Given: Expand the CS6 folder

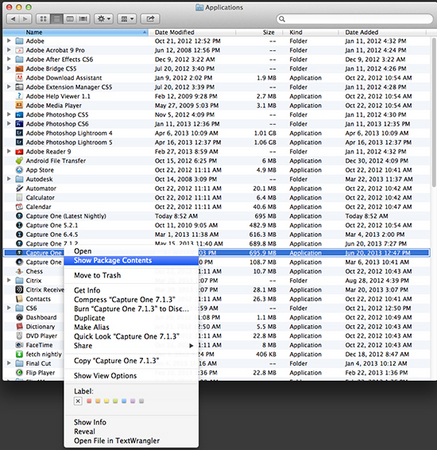Looking at the screenshot, I should pyautogui.click(x=9, y=308).
